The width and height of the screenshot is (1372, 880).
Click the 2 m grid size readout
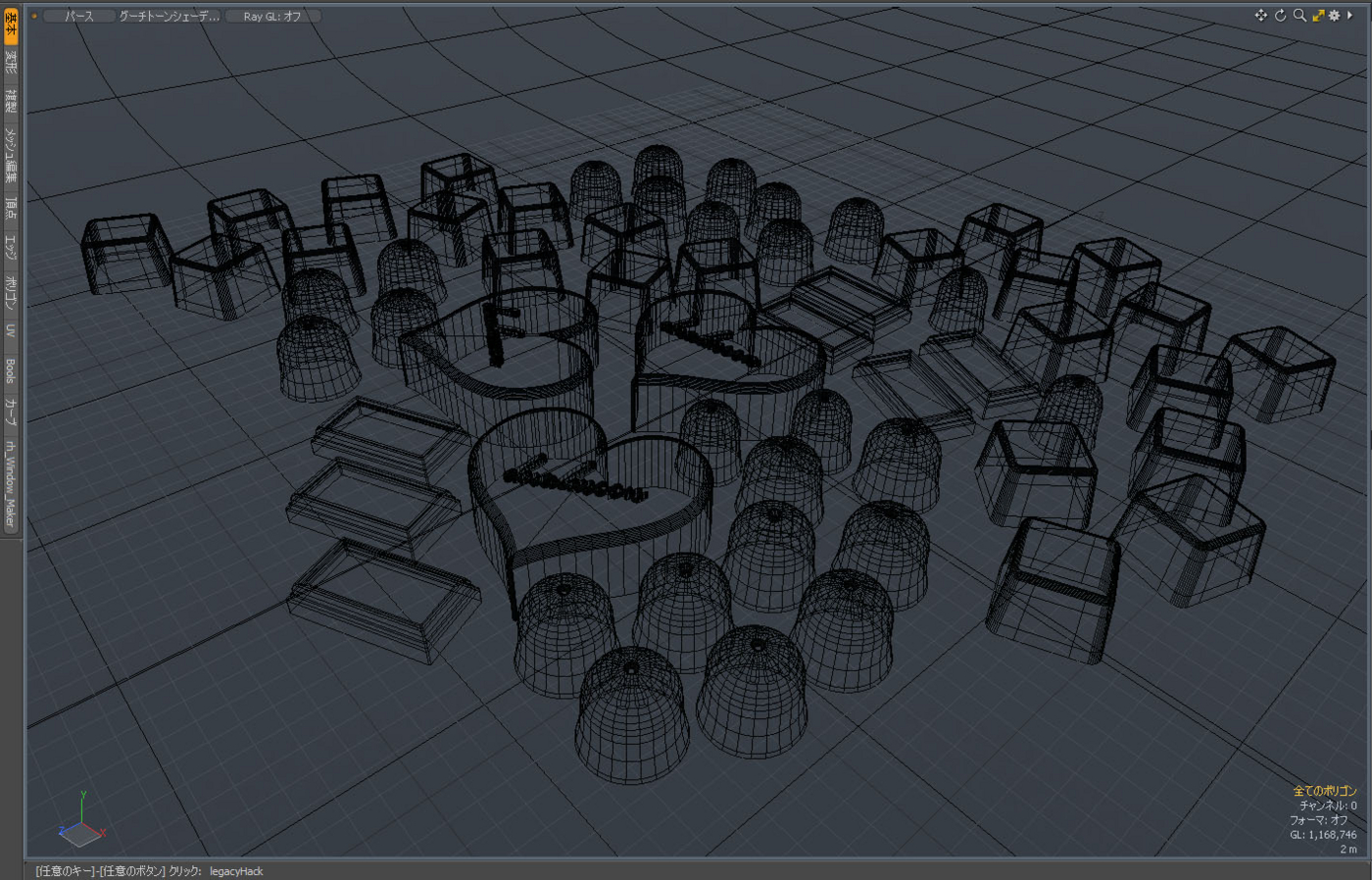(x=1349, y=849)
